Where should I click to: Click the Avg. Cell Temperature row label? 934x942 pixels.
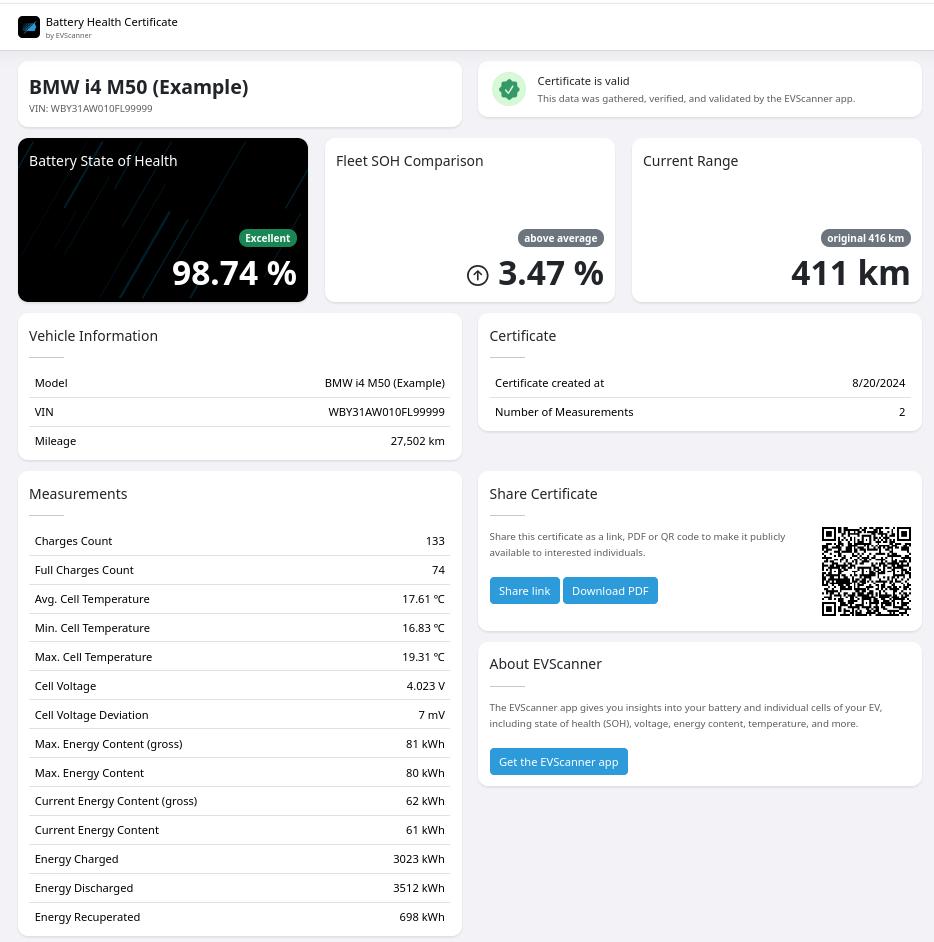click(92, 599)
